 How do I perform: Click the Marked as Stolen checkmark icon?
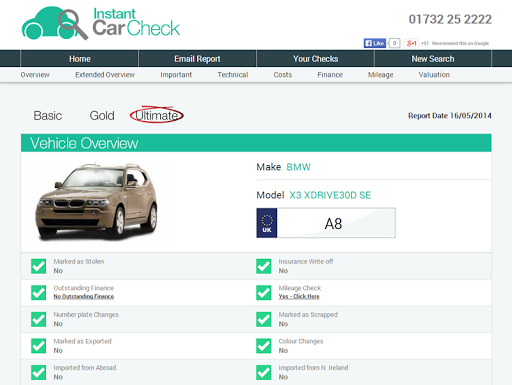tap(39, 266)
